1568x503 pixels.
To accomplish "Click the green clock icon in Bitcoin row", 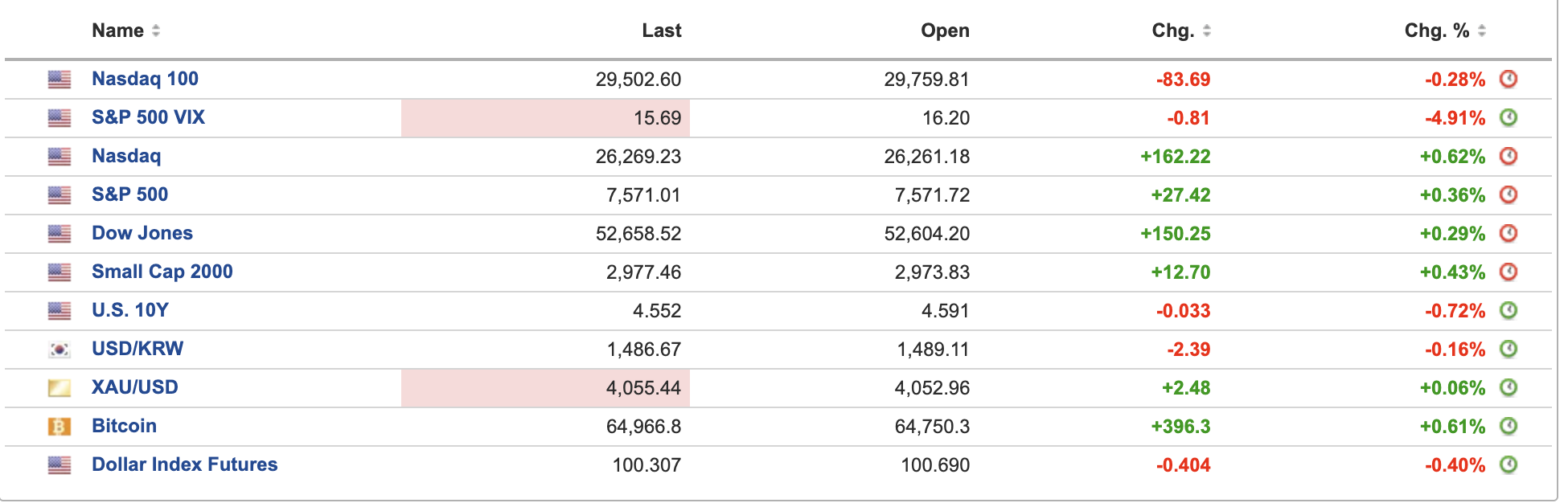I will pos(1508,426).
